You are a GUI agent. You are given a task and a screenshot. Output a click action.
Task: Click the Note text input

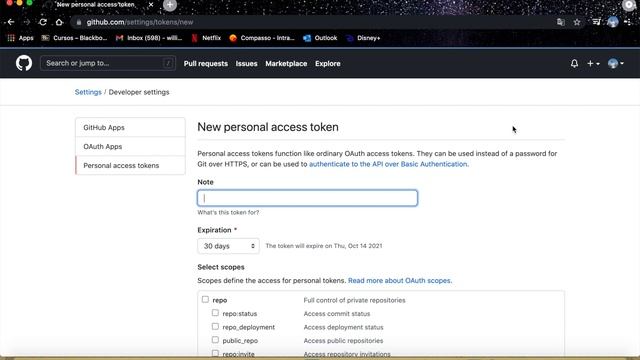click(x=307, y=198)
